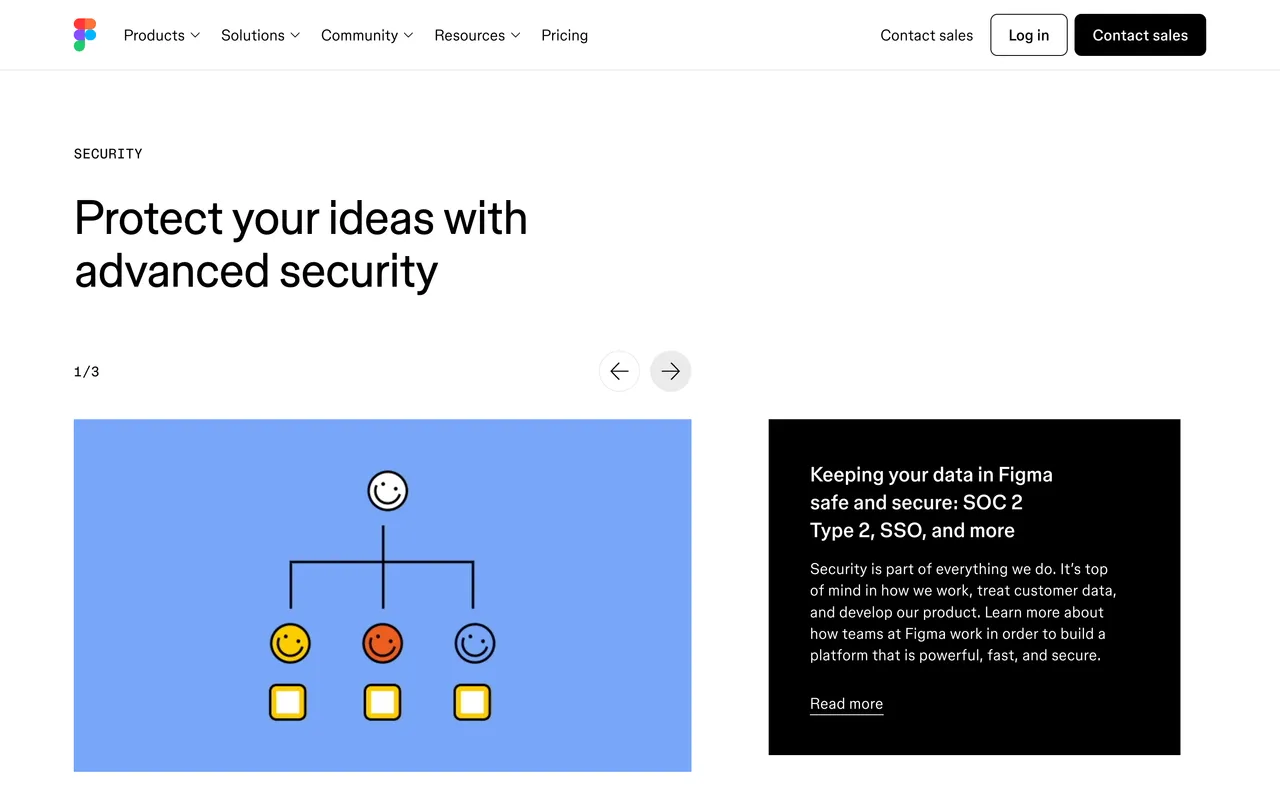Click the outlined smiley on the right branch
Viewport: 1280px width, 793px height.
[x=474, y=643]
